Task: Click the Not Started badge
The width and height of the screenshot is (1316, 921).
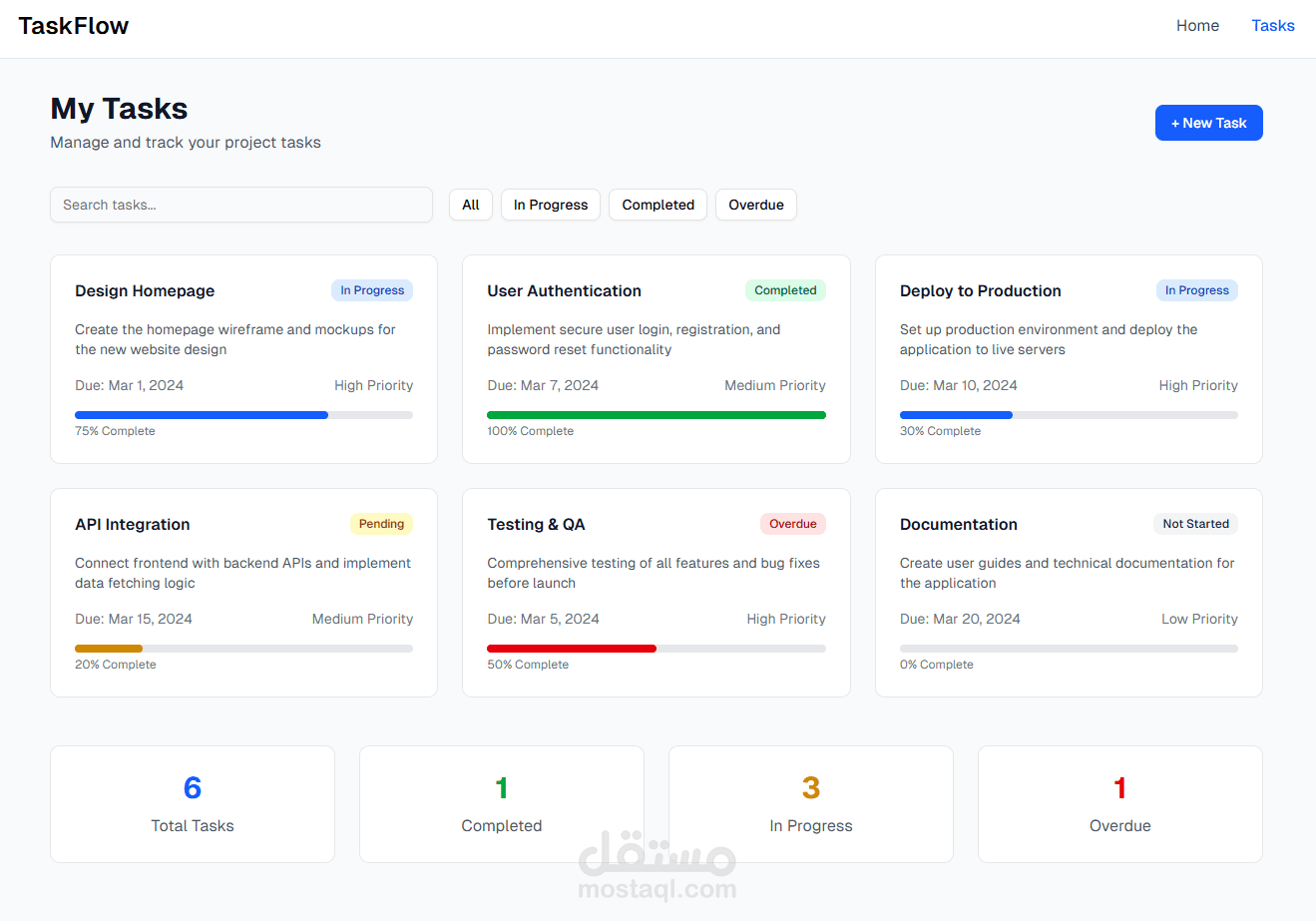Action: 1196,524
